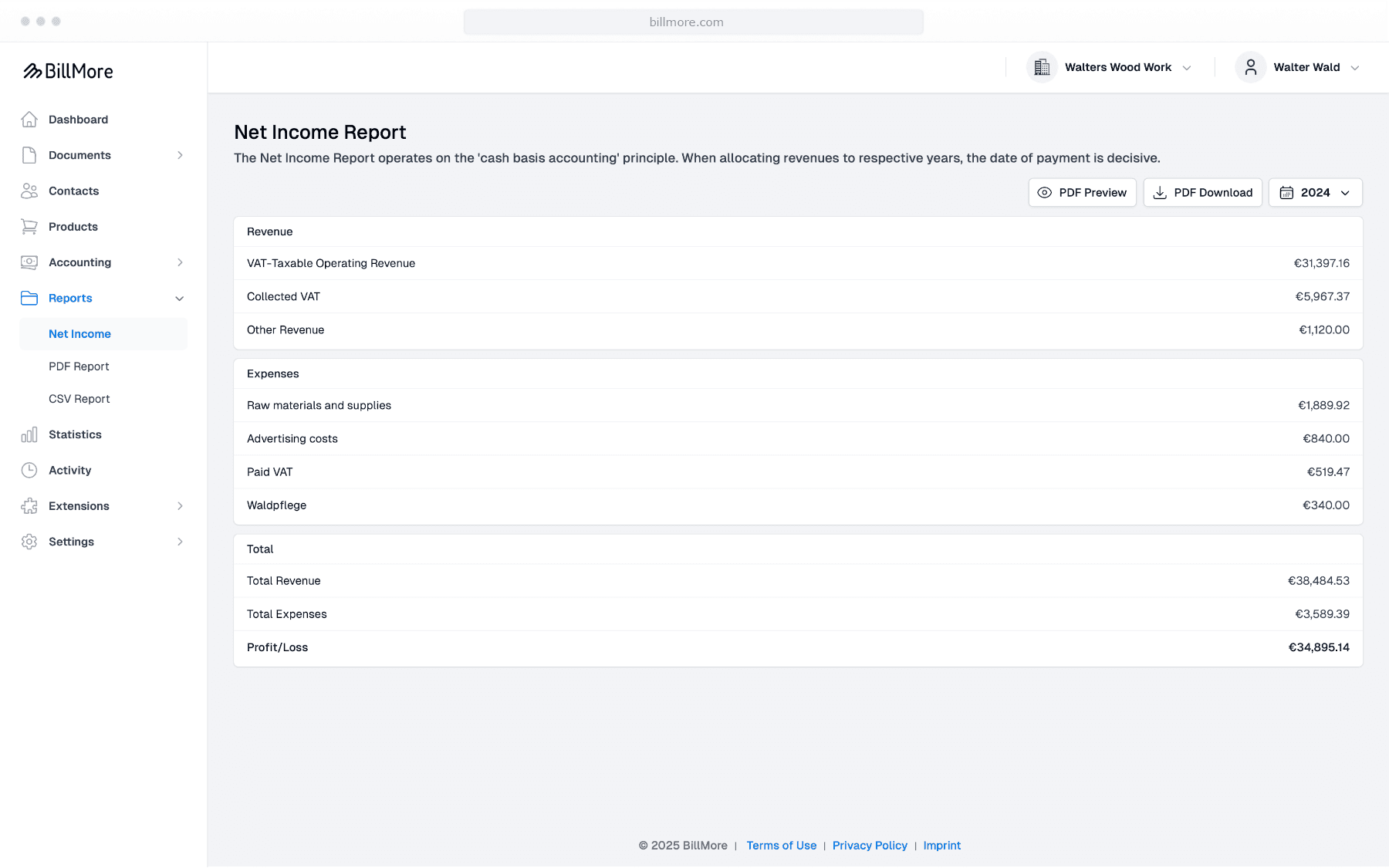Open Accounting via its sidebar icon

pos(29,262)
